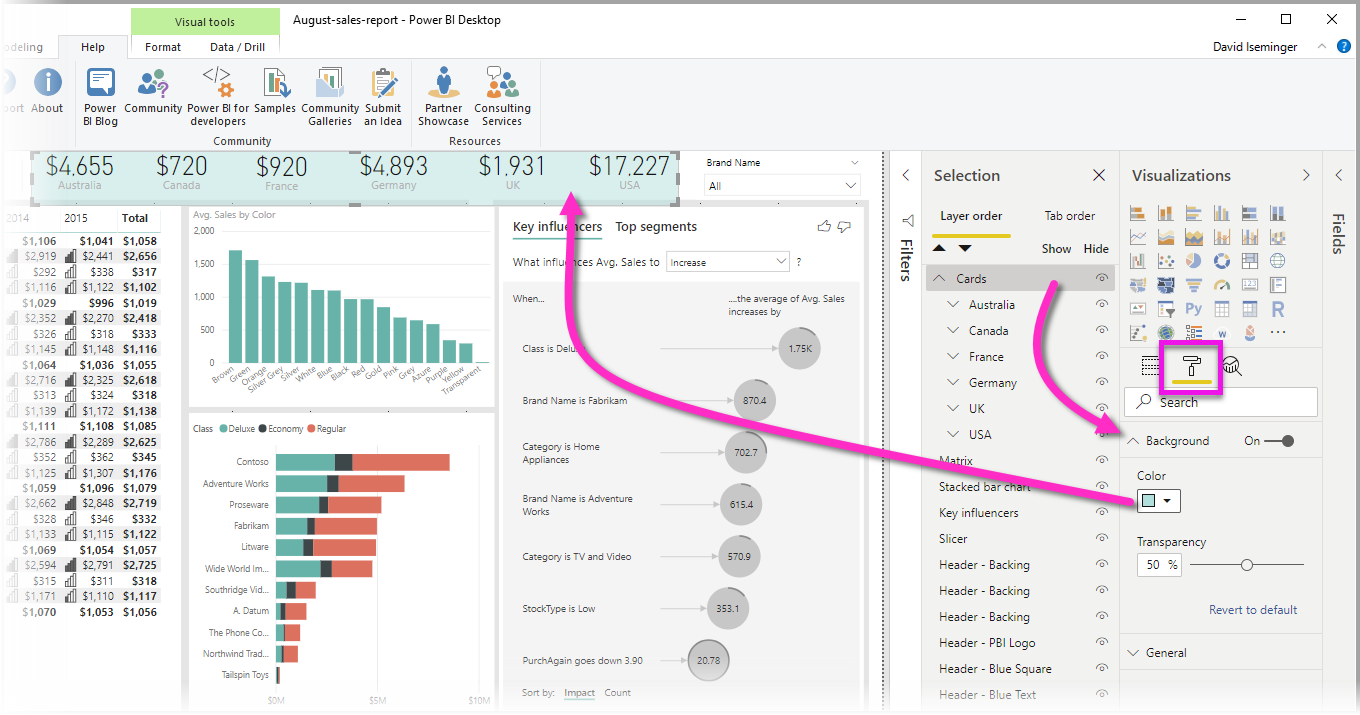Select the stacked bar chart visual
This screenshot has width=1360, height=715.
coord(1137,212)
